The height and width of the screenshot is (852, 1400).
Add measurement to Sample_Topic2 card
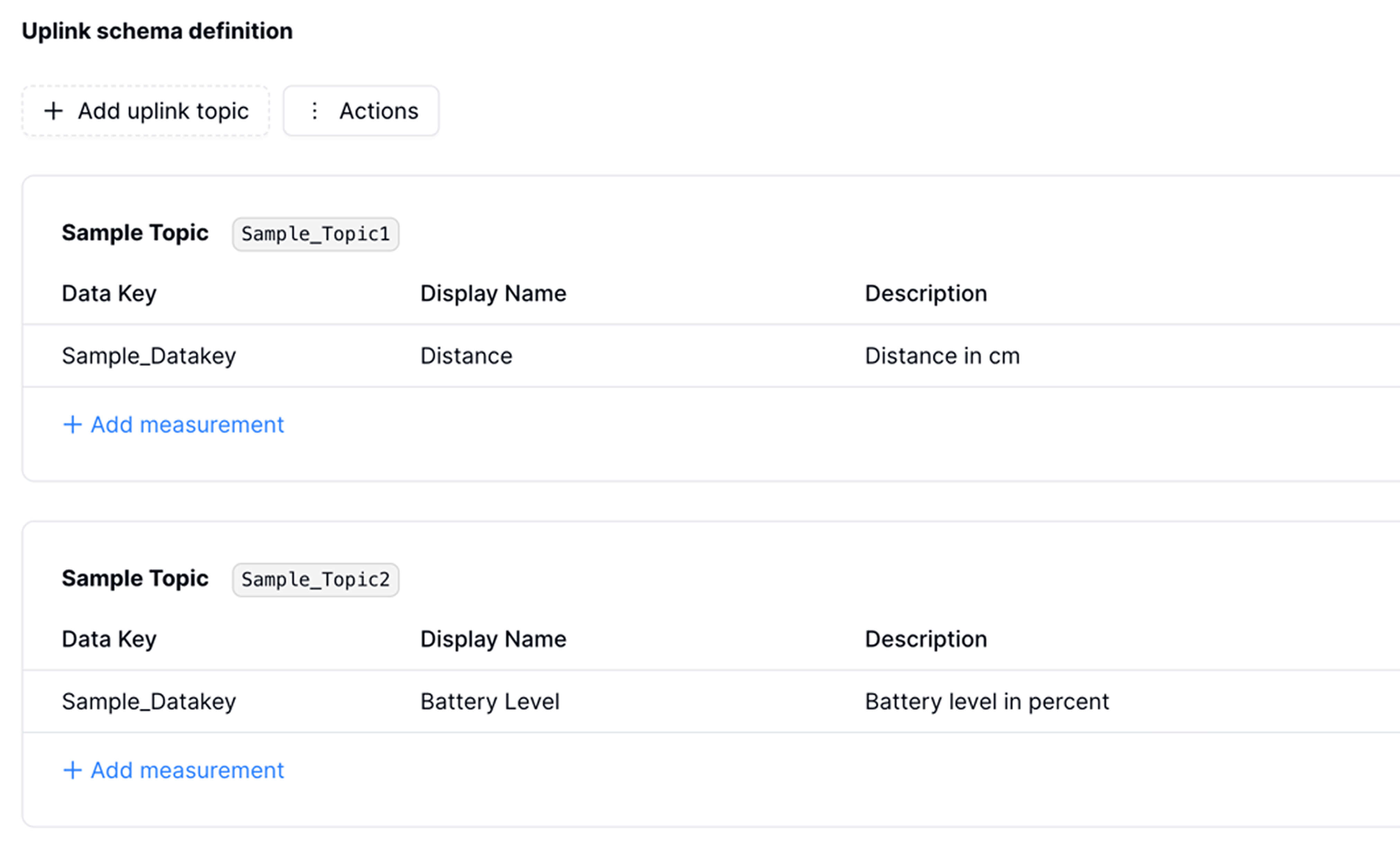(x=186, y=770)
